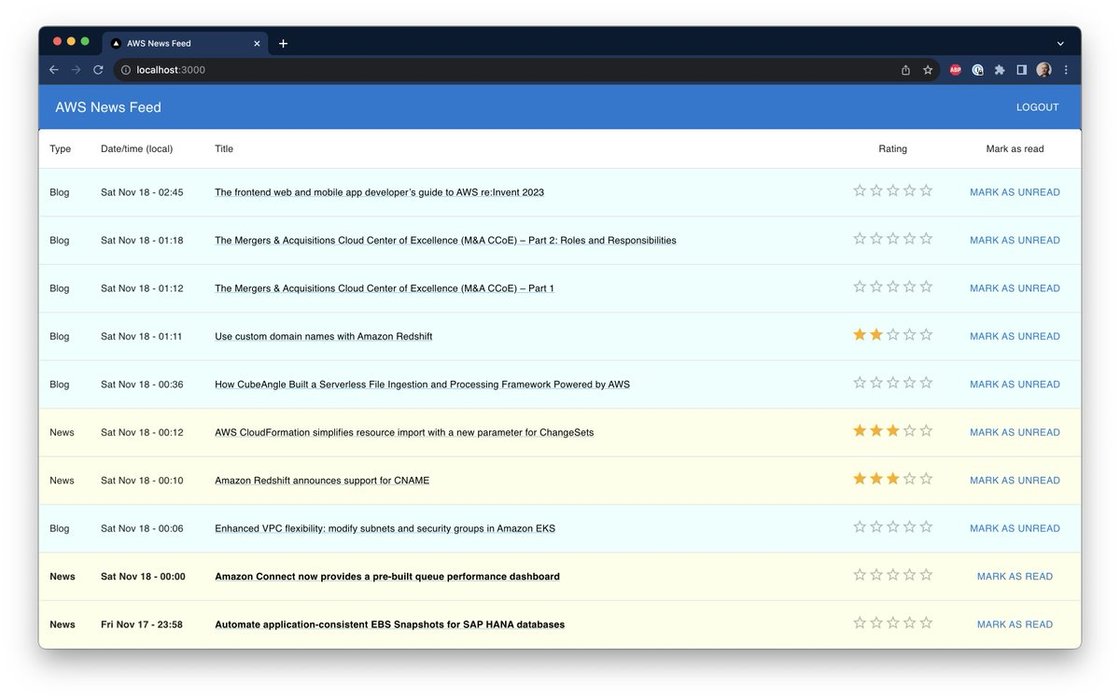Open the user profile avatar
This screenshot has width=1120, height=700.
tap(1044, 70)
